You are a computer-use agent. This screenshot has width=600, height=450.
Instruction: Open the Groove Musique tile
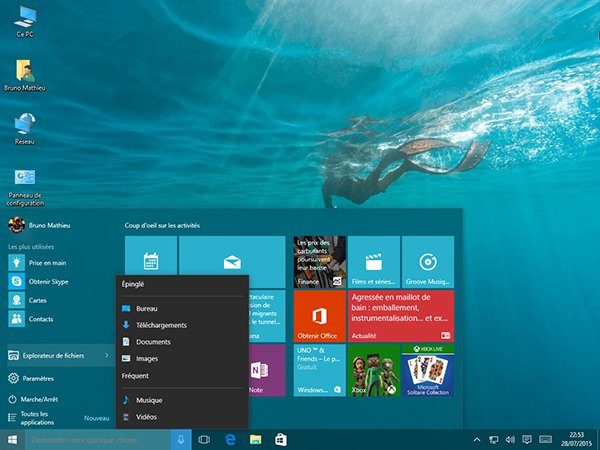[x=428, y=262]
